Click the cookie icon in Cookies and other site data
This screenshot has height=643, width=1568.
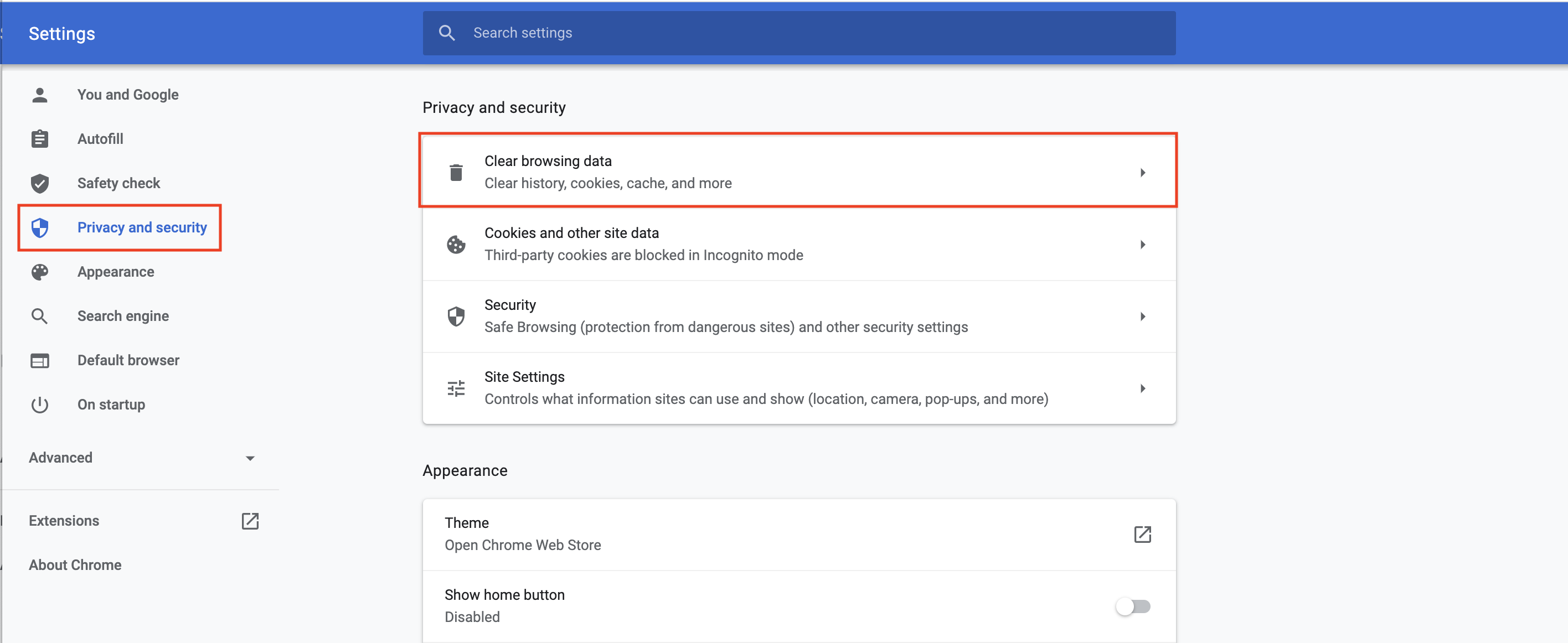pos(456,245)
